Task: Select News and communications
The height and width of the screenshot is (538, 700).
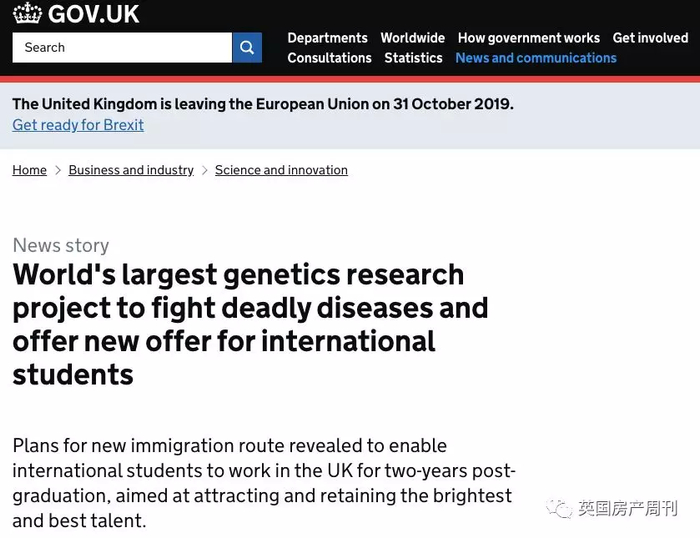Action: pyautogui.click(x=536, y=58)
